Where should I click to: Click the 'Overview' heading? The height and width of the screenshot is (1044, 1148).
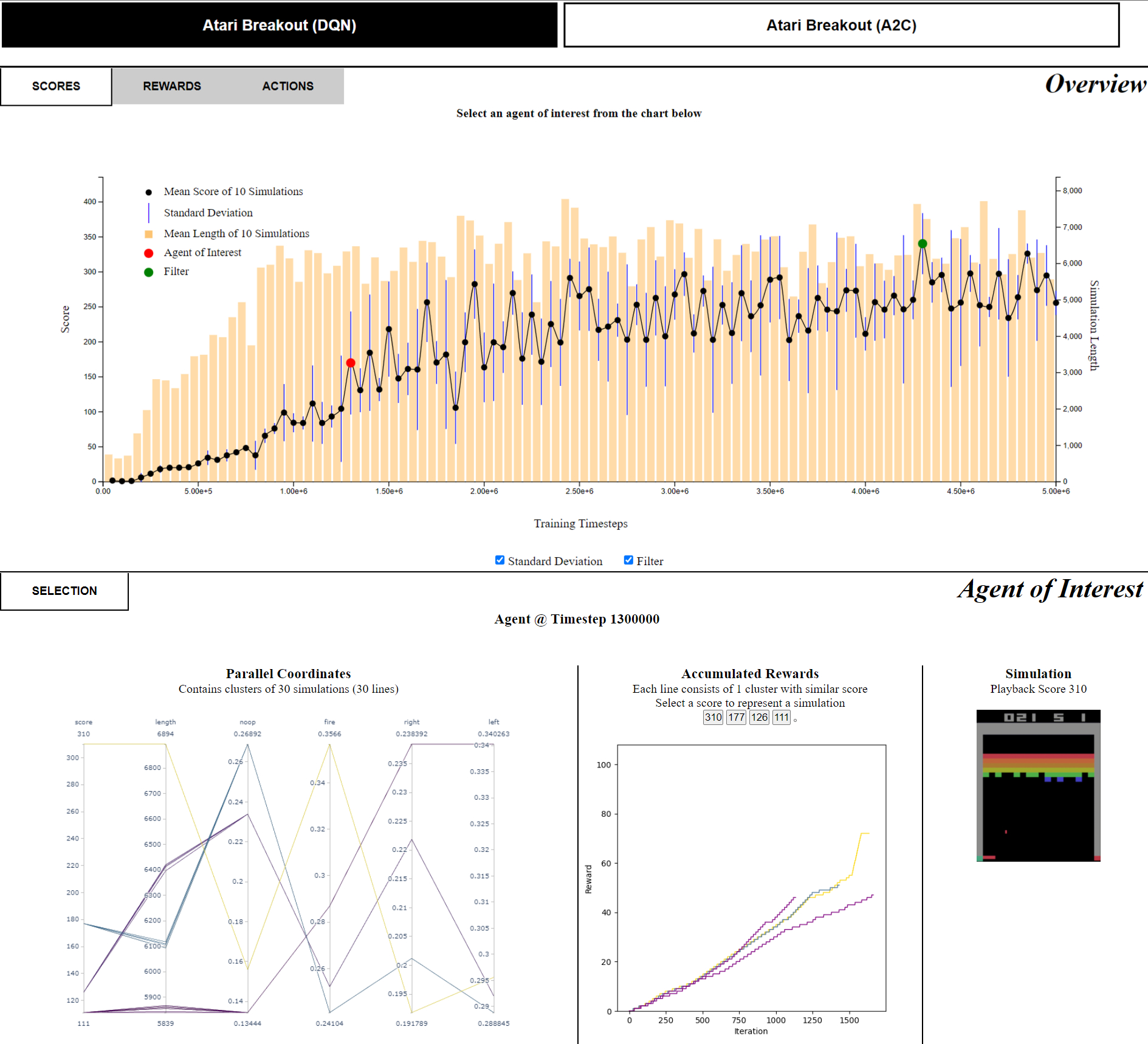pyautogui.click(x=1096, y=84)
